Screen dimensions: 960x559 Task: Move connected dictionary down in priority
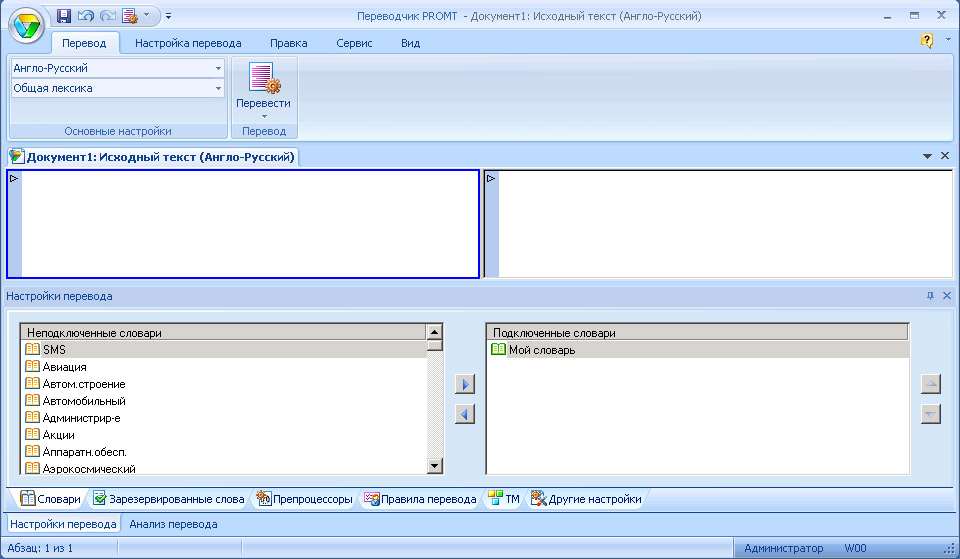(931, 414)
